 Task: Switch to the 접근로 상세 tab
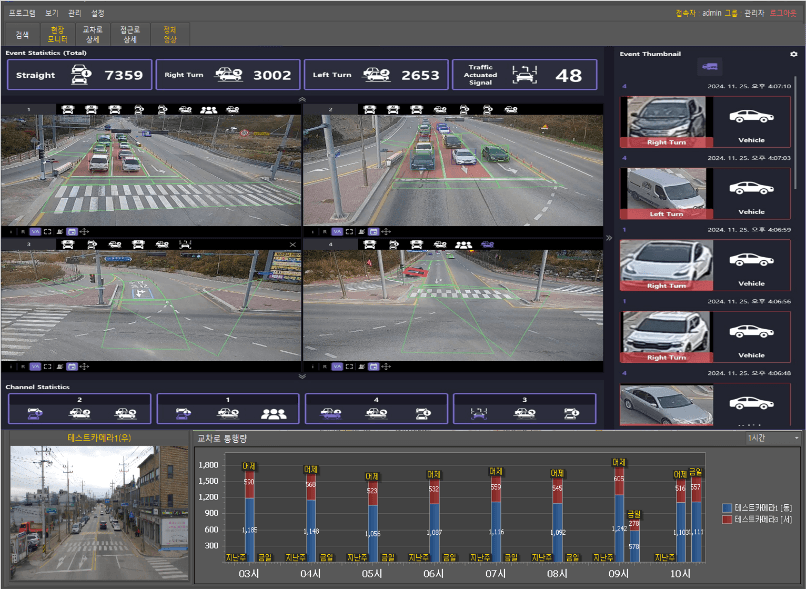[x=130, y=34]
